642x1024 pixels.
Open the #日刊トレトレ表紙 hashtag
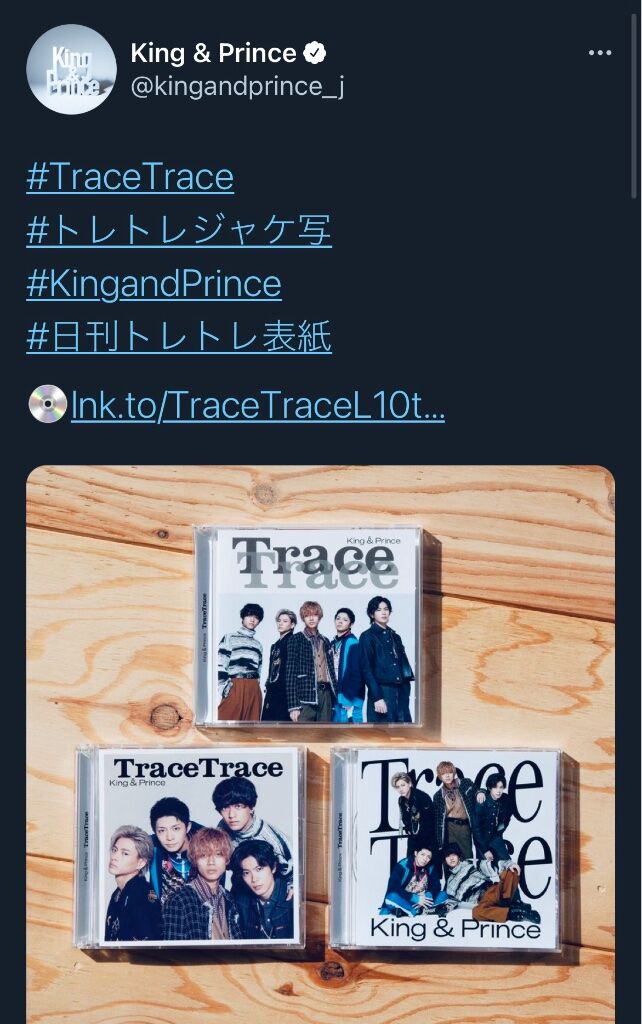(x=179, y=337)
